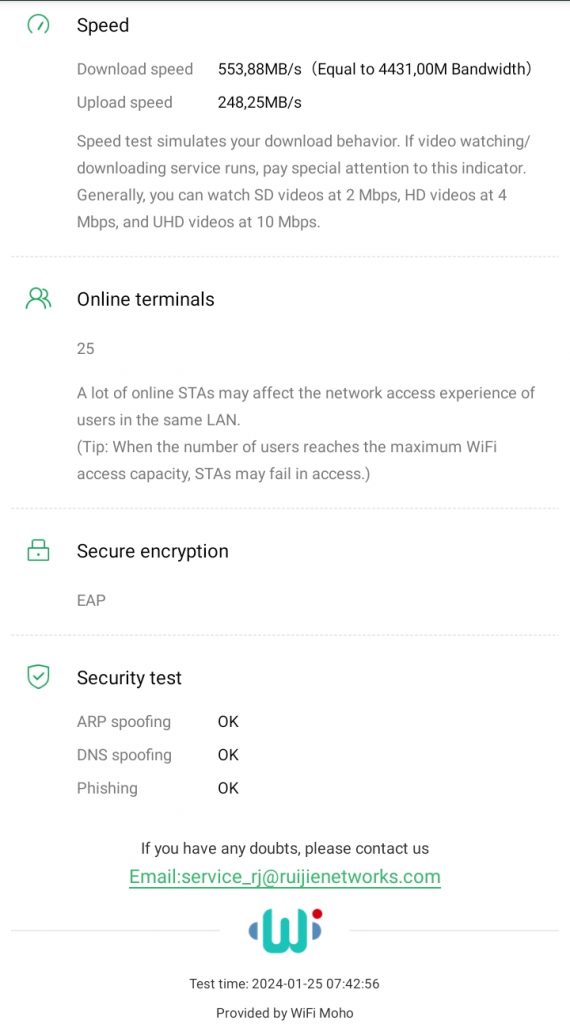
Task: Tap the online terminals count 25
Action: (x=86, y=349)
